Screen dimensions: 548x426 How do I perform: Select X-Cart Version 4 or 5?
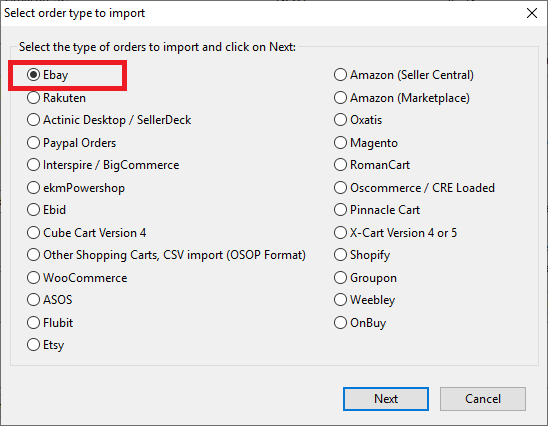pyautogui.click(x=395, y=232)
